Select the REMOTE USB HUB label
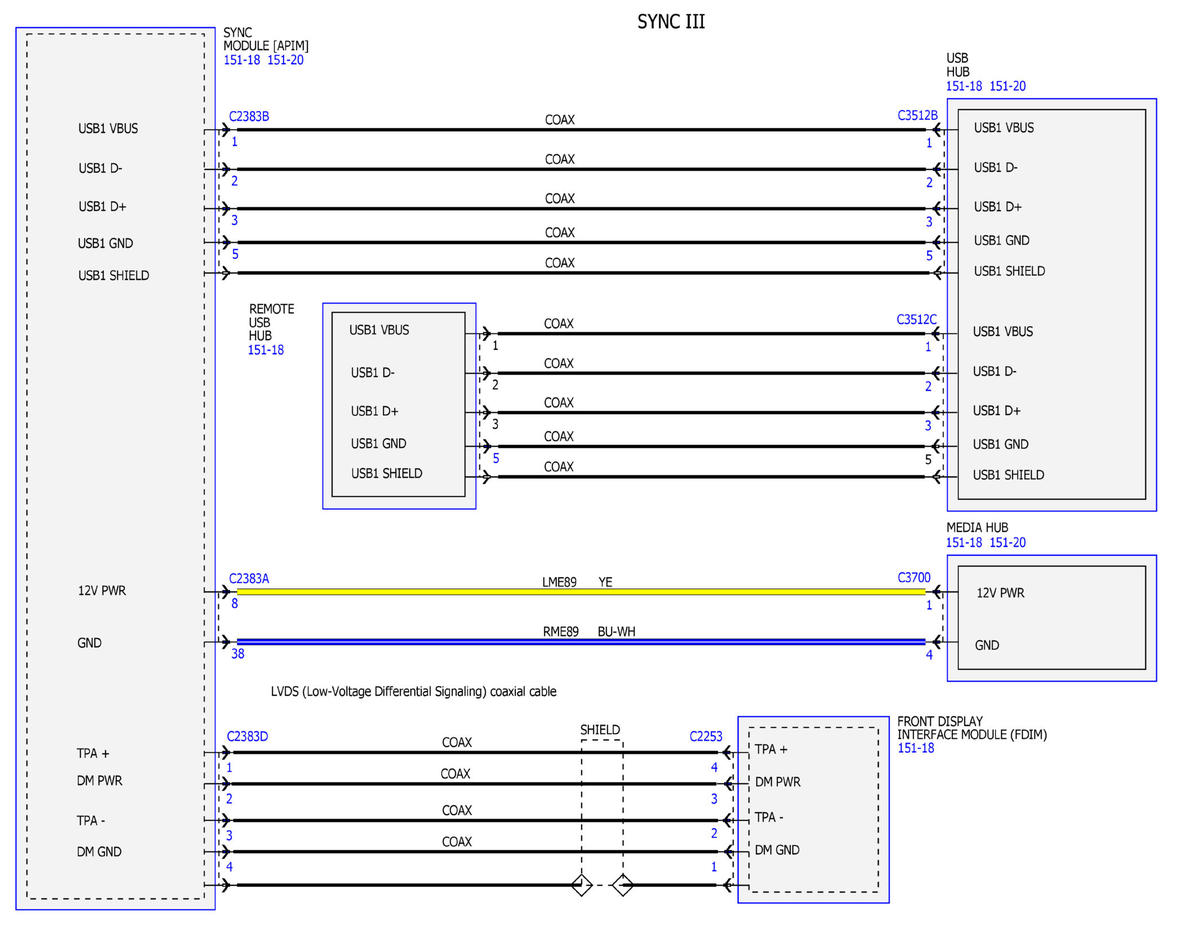This screenshot has width=1200, height=927. (272, 322)
